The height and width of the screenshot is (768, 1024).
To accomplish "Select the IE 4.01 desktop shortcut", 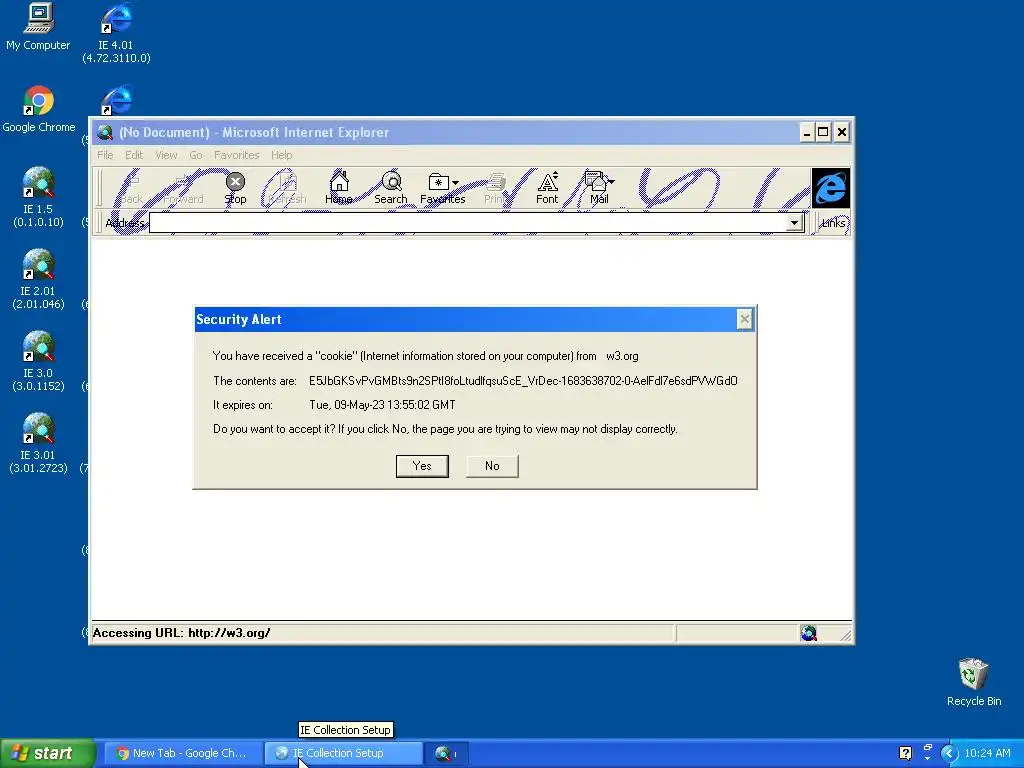I will pyautogui.click(x=116, y=33).
